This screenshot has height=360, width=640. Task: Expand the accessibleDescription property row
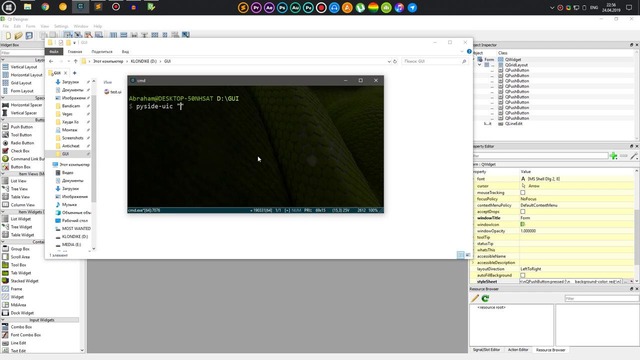point(473,262)
